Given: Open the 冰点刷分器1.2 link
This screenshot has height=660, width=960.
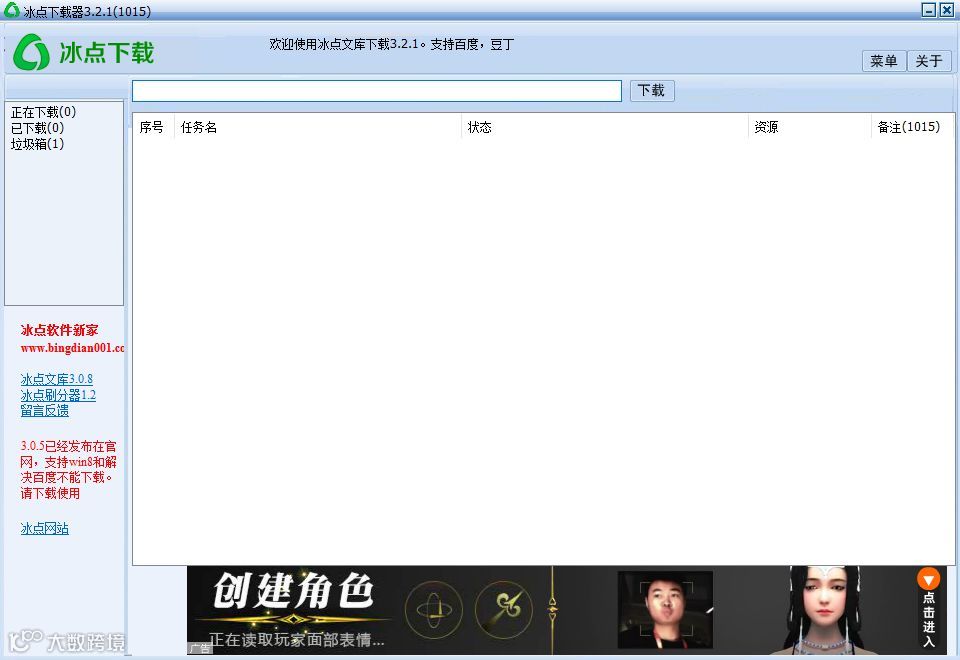Looking at the screenshot, I should pyautogui.click(x=58, y=395).
